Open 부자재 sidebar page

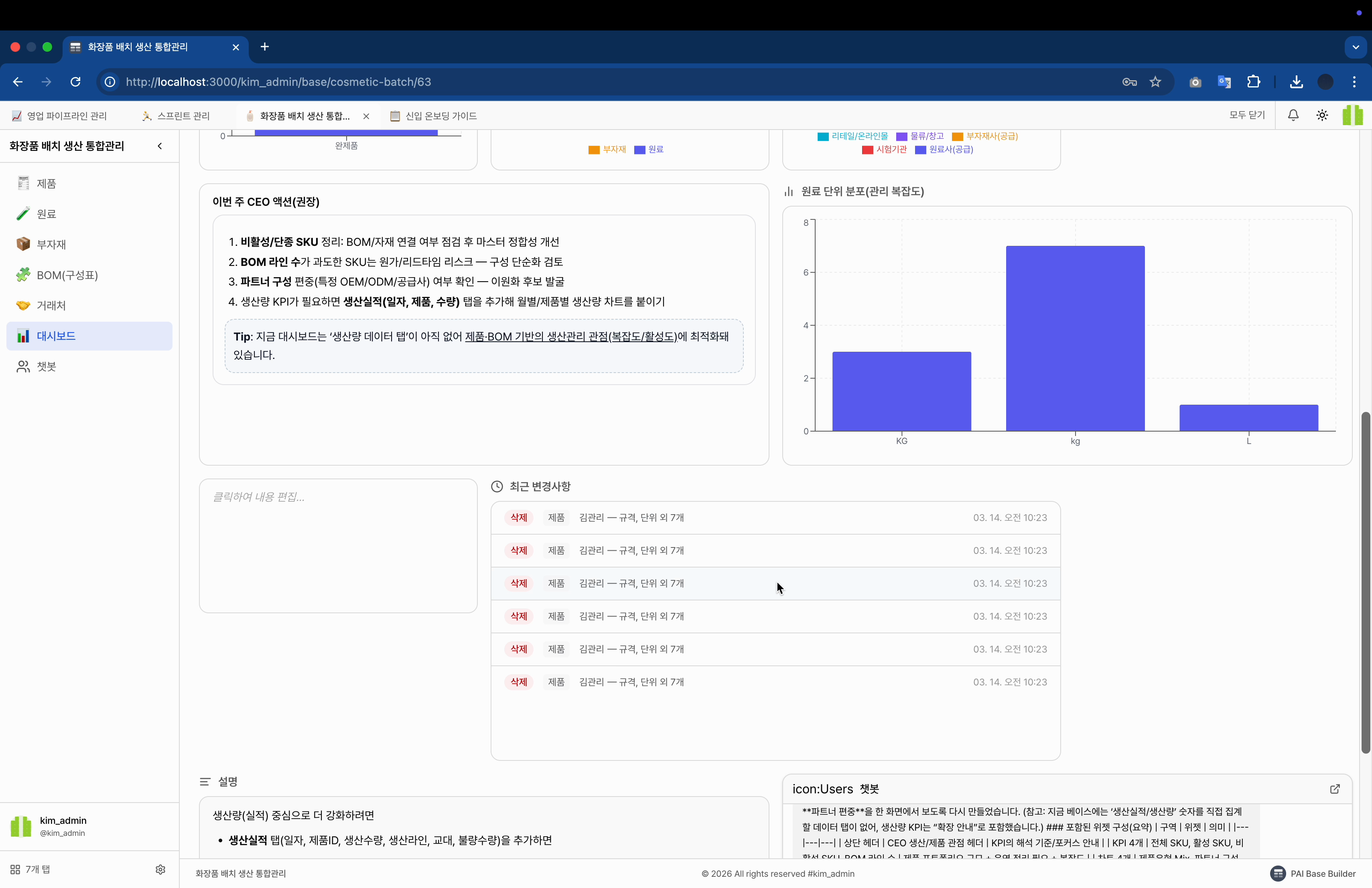tap(51, 244)
